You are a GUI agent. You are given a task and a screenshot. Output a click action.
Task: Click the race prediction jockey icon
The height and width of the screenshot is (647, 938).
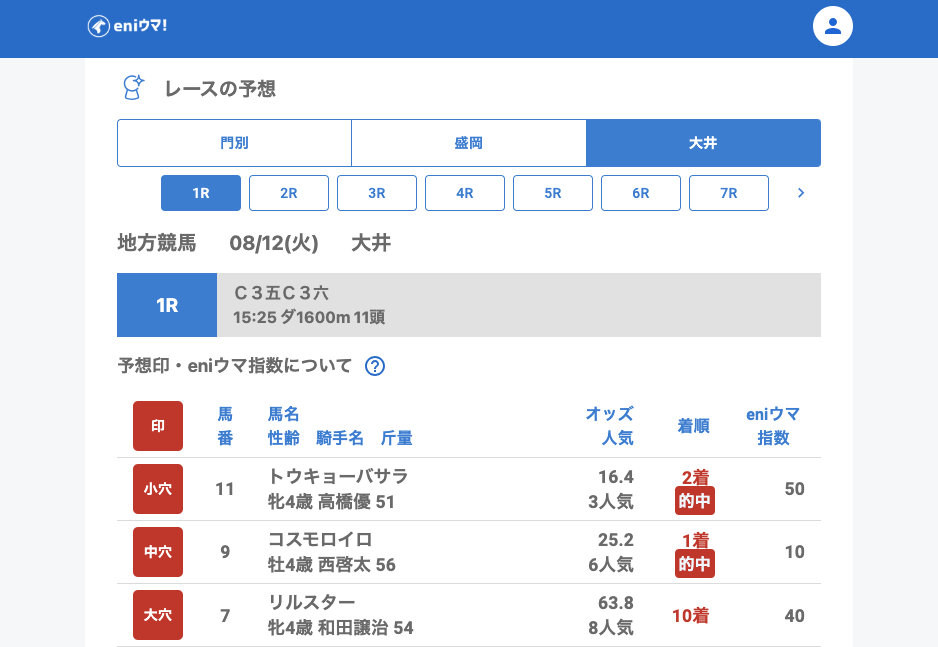[x=133, y=88]
